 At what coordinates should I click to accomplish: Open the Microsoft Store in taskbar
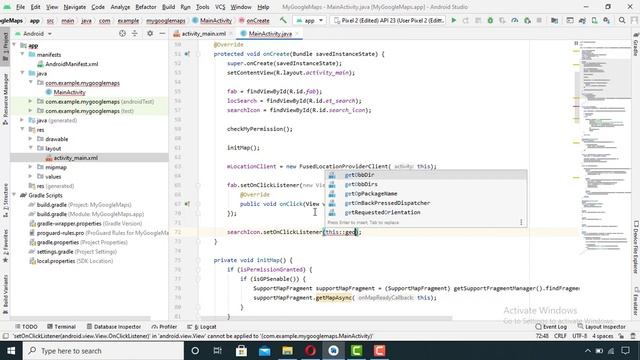[241, 351]
